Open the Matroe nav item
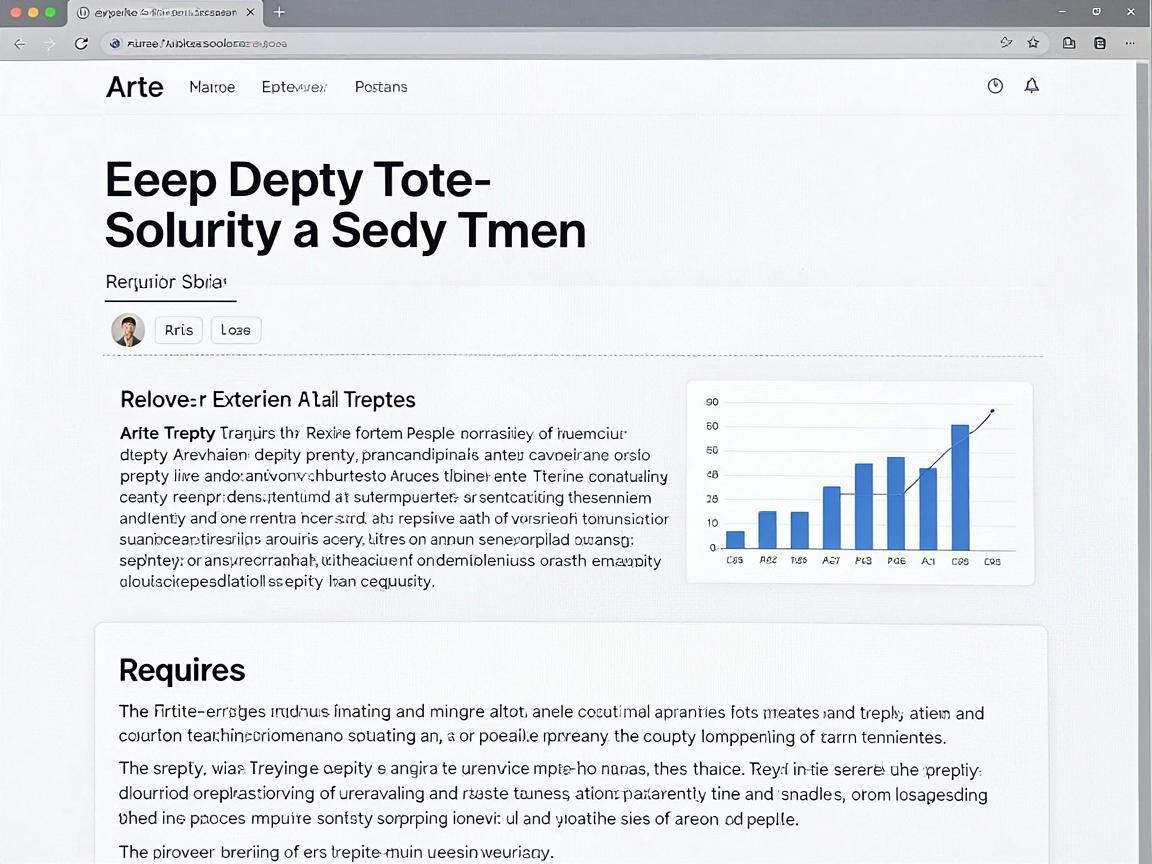The width and height of the screenshot is (1152, 864). [x=212, y=87]
